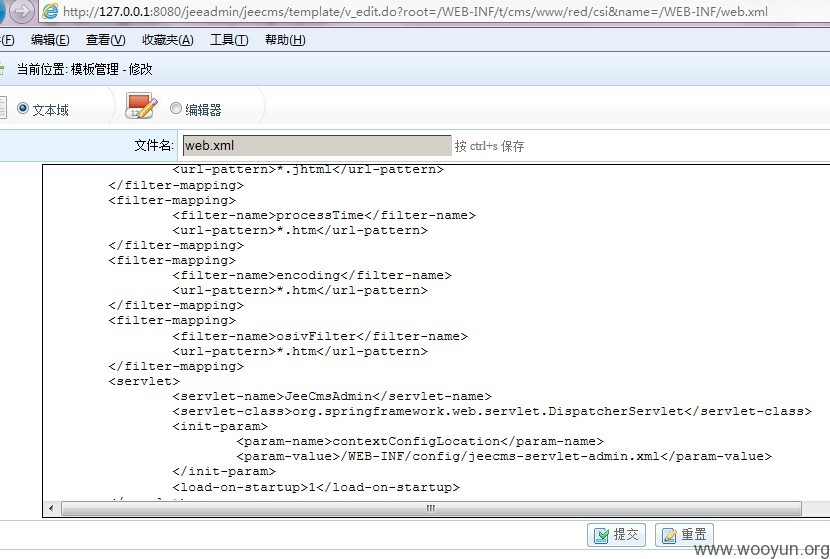This screenshot has height=559, width=830.
Task: Select the 文本域 radio button
Action: coord(23,109)
